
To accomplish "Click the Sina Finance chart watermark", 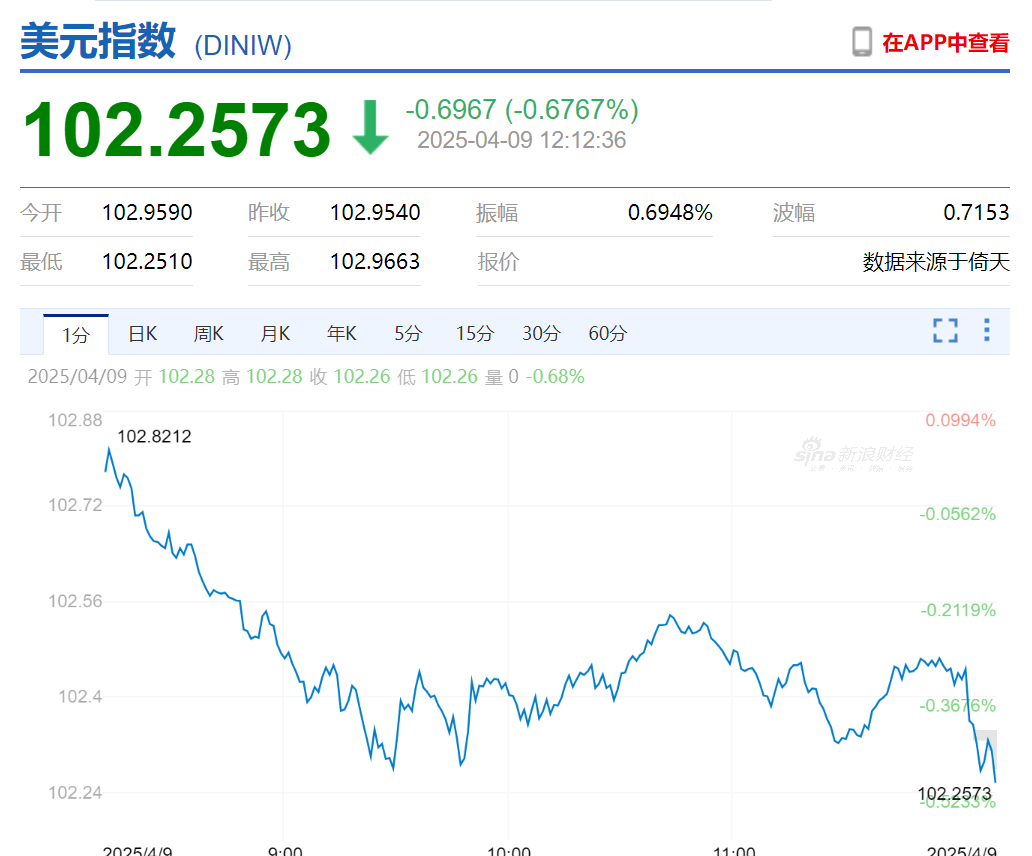I will tap(855, 452).
